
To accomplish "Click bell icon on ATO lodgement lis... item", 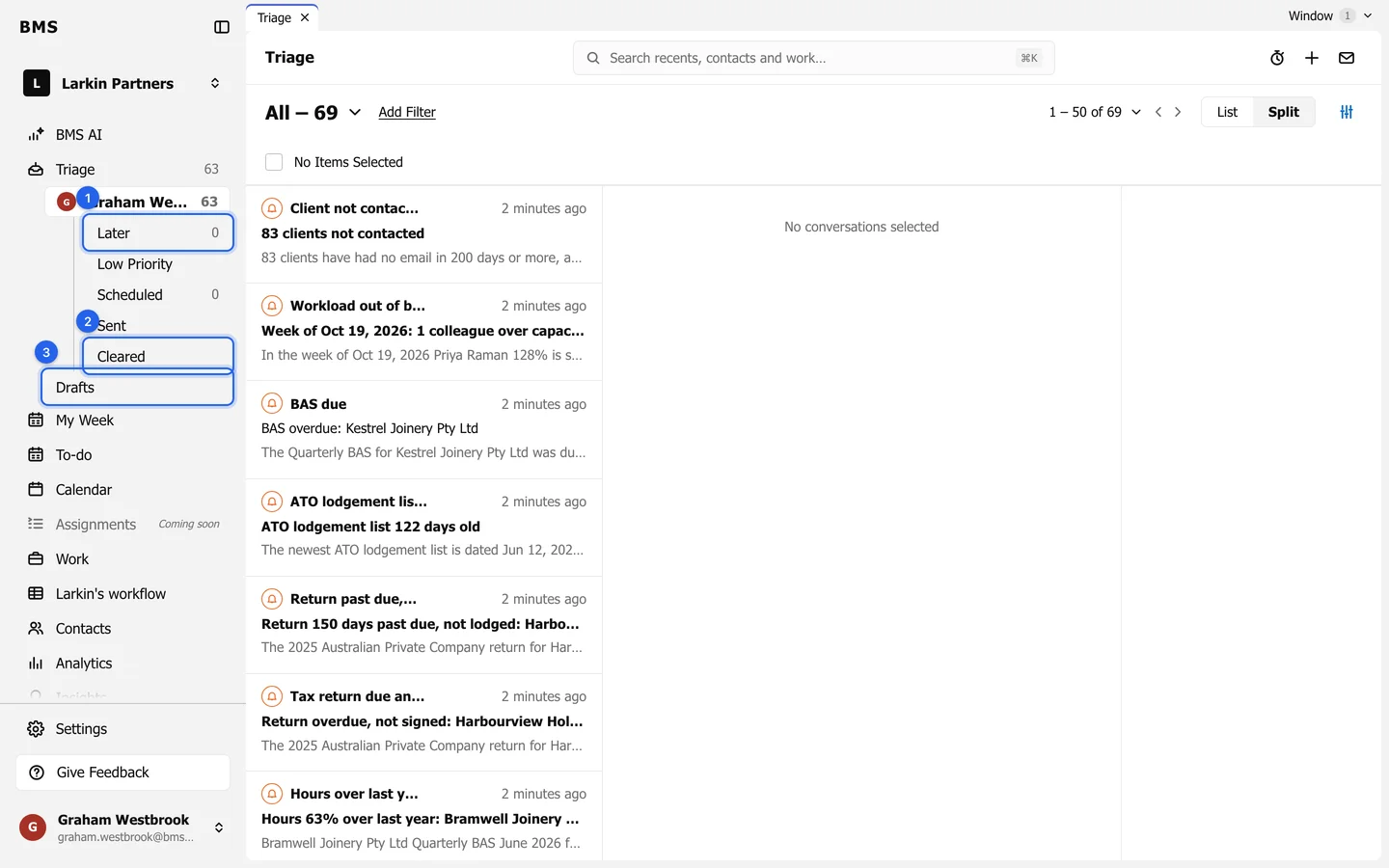I will point(272,501).
